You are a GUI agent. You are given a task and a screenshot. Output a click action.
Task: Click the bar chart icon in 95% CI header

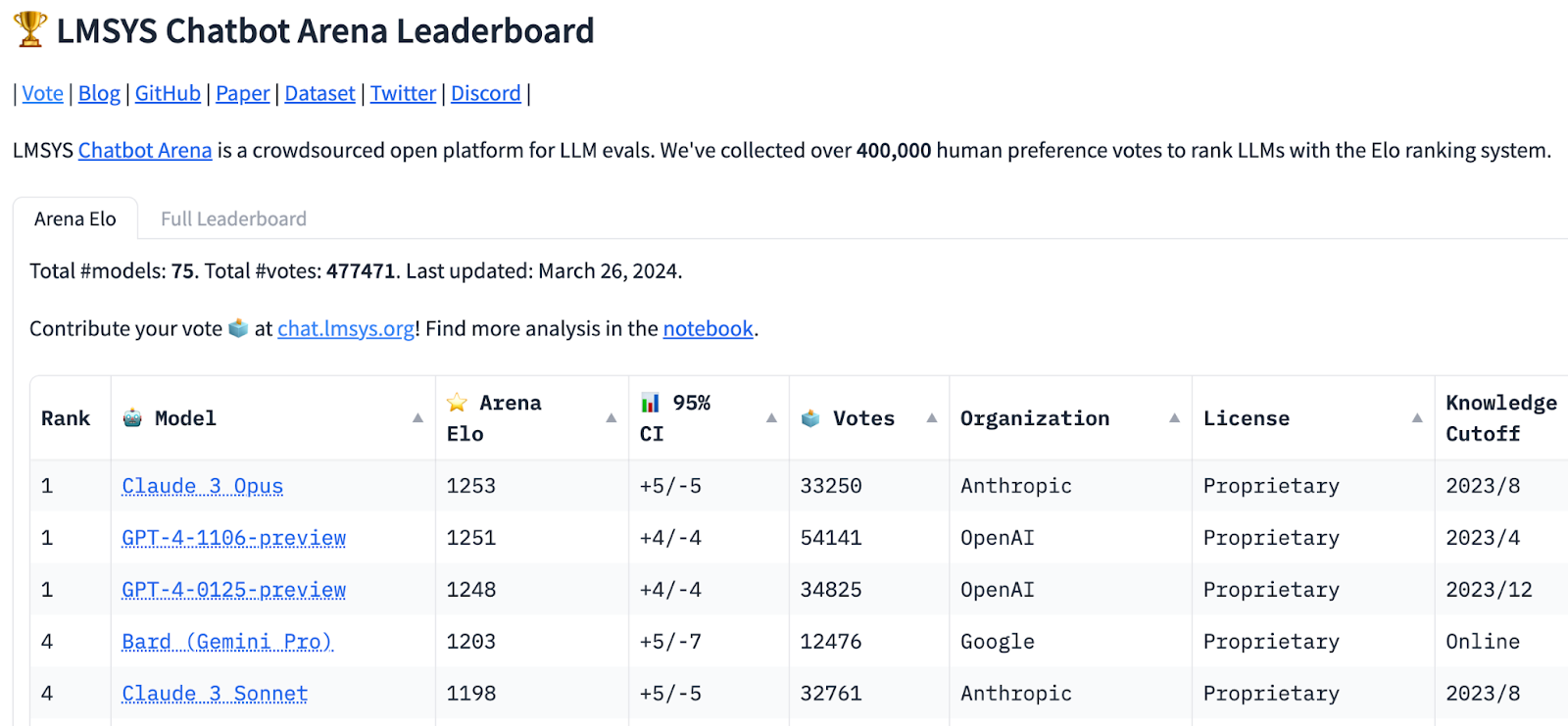[650, 403]
